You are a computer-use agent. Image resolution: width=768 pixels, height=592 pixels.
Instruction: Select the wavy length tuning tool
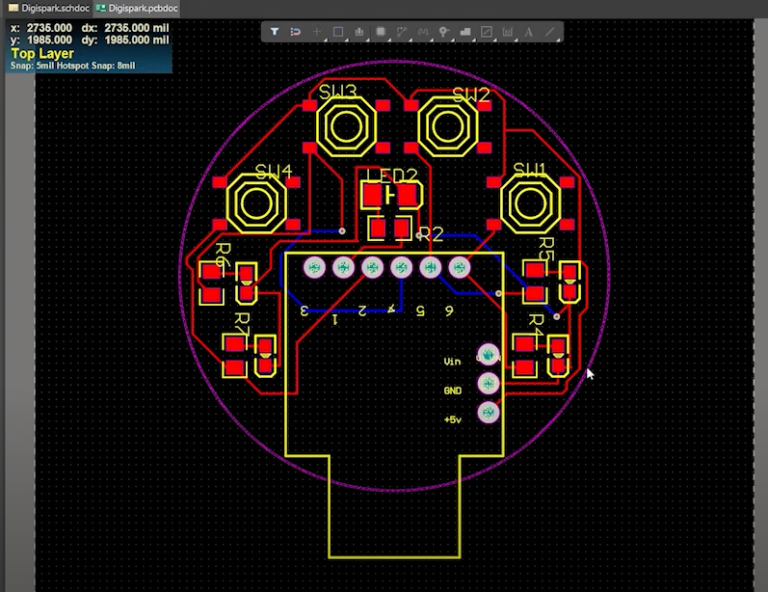(423, 32)
